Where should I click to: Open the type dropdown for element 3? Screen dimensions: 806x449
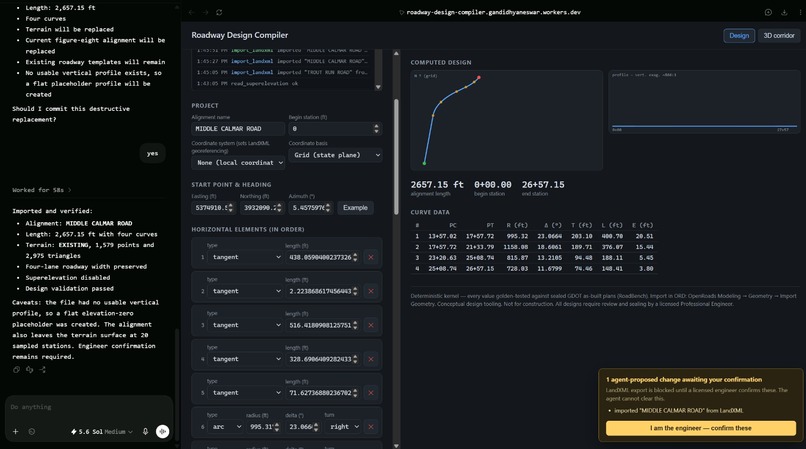[246, 325]
